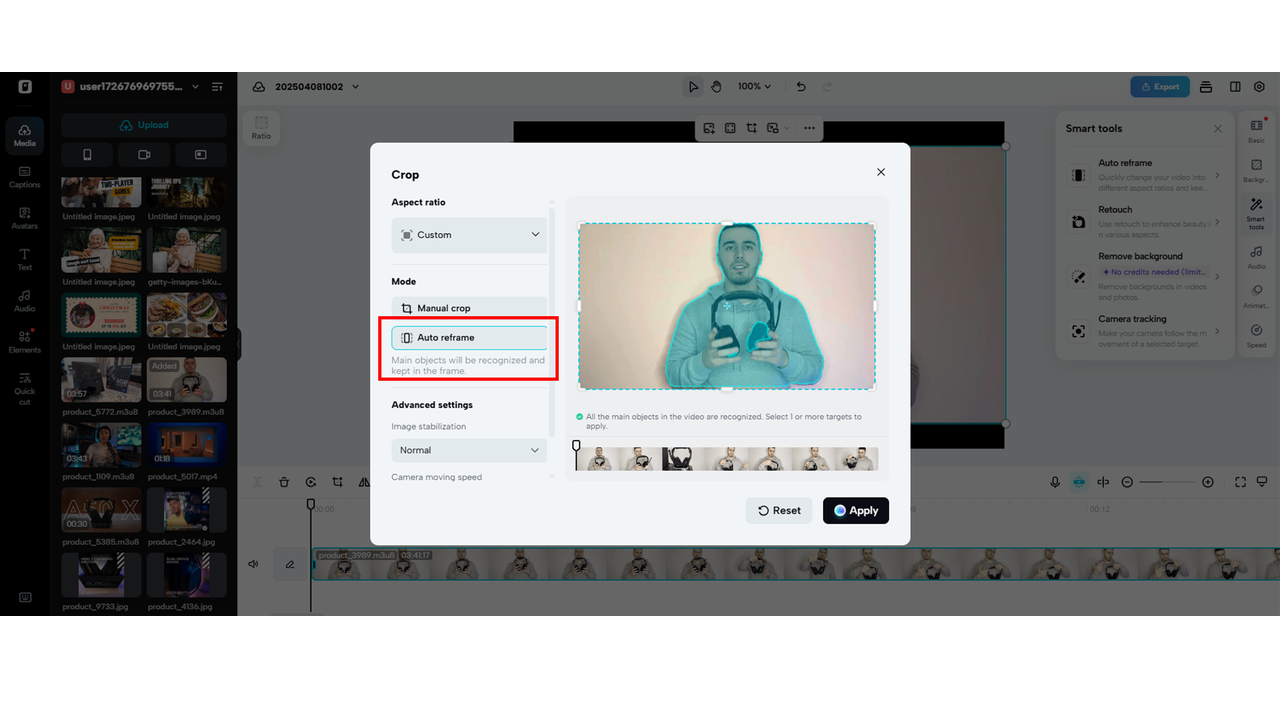The image size is (1280, 720).
Task: Open the Normal image stabilization dropdown
Action: pyautogui.click(x=469, y=450)
